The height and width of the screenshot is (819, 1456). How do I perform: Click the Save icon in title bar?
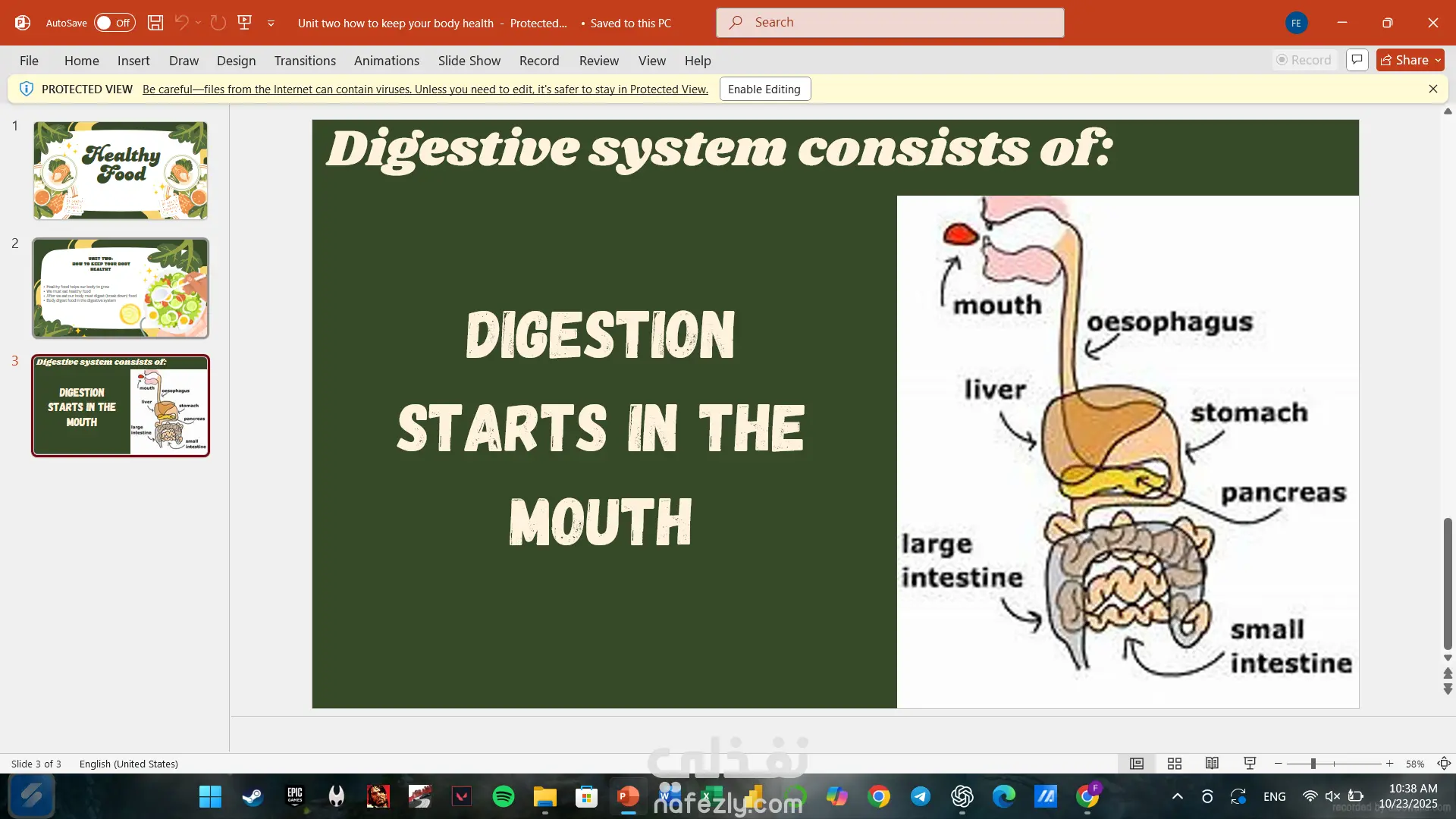pyautogui.click(x=155, y=23)
